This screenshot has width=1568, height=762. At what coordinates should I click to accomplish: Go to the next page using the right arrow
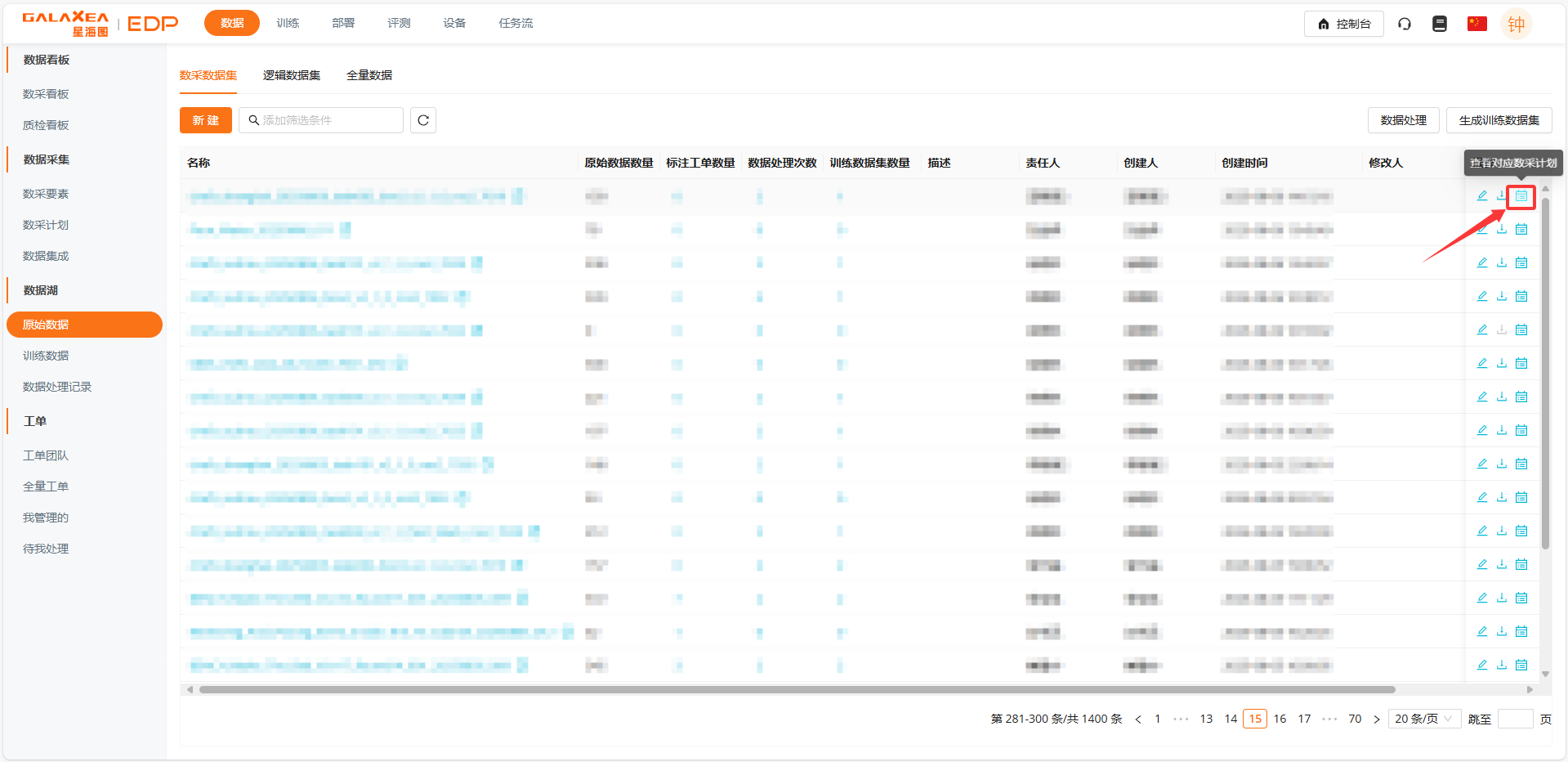pyautogui.click(x=1376, y=719)
